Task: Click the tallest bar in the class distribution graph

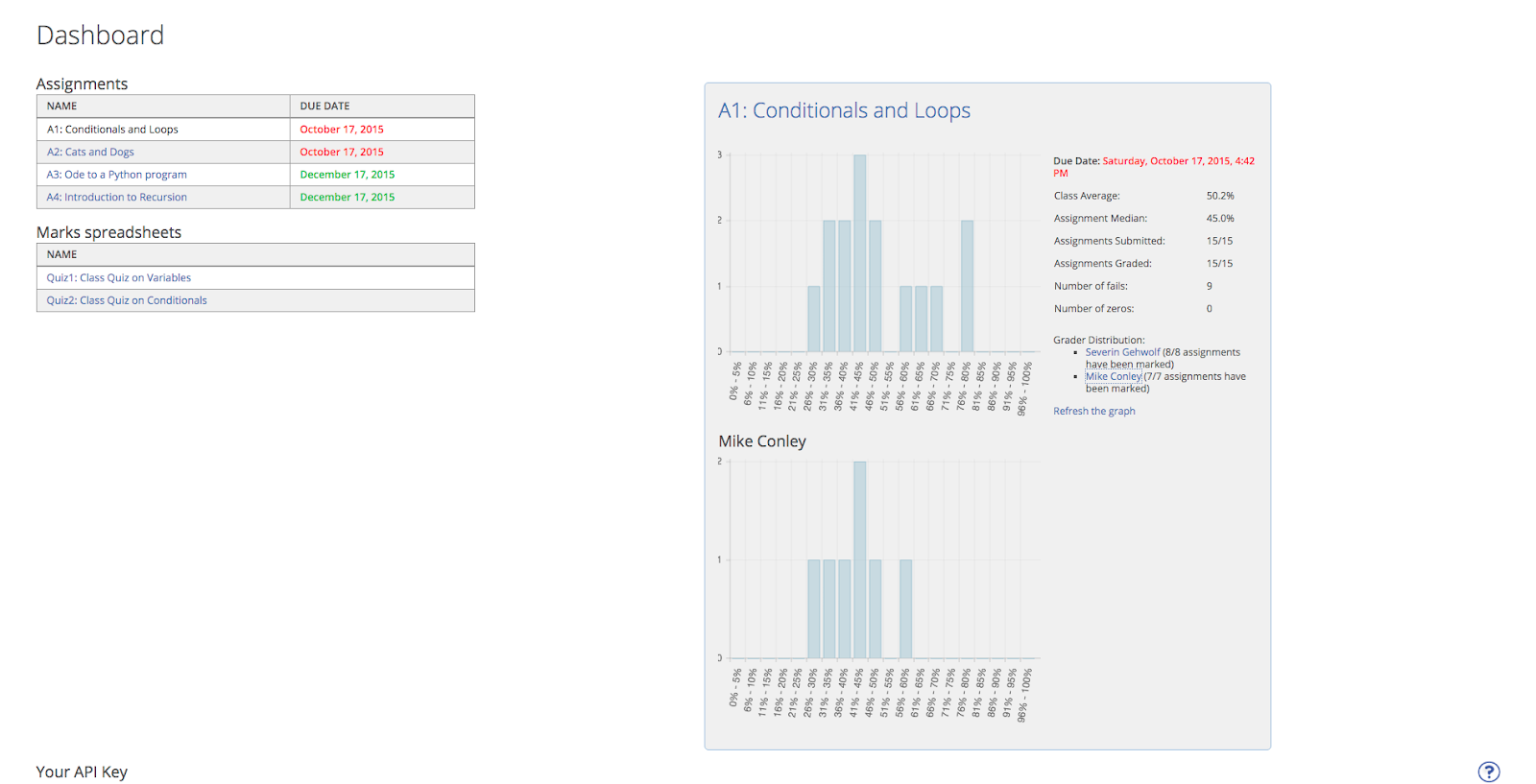Action: click(859, 253)
